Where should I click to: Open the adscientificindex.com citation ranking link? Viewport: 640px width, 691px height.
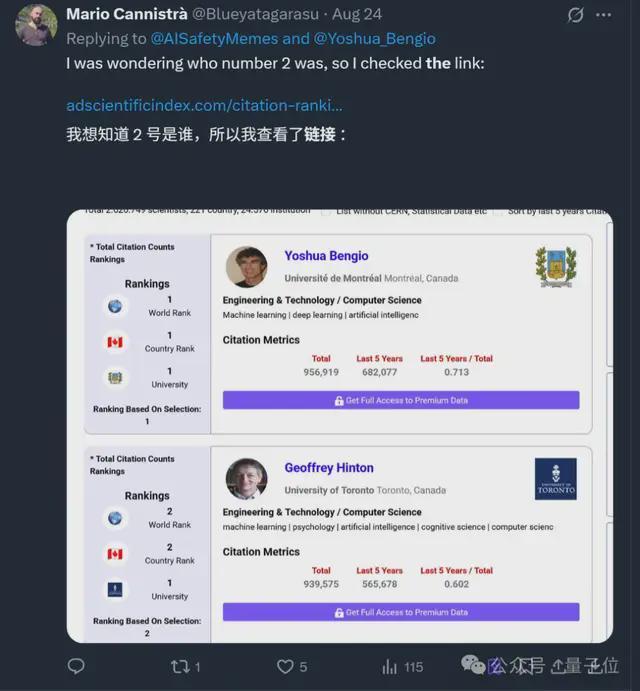point(204,105)
